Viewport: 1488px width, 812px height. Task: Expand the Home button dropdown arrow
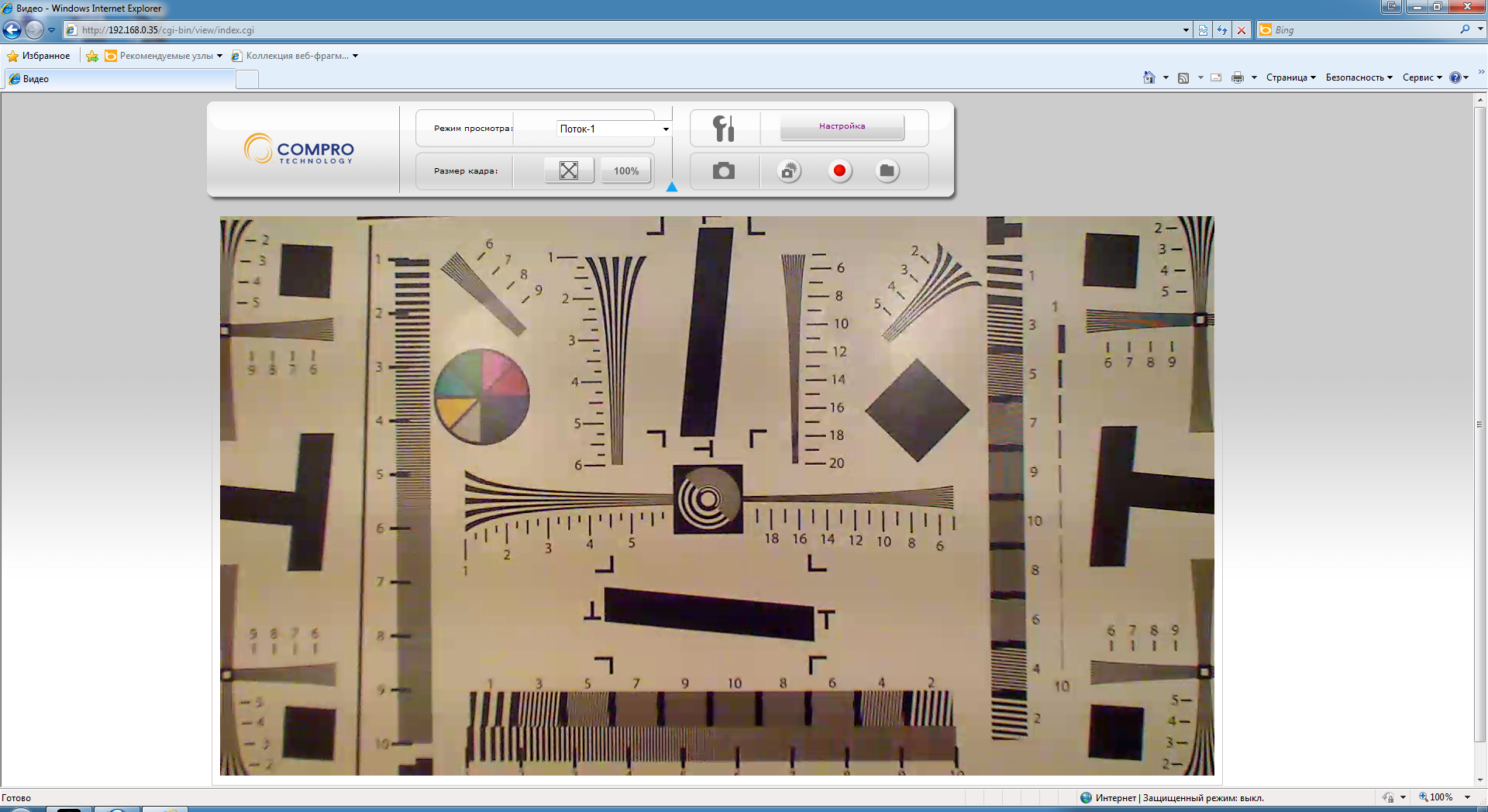1166,77
